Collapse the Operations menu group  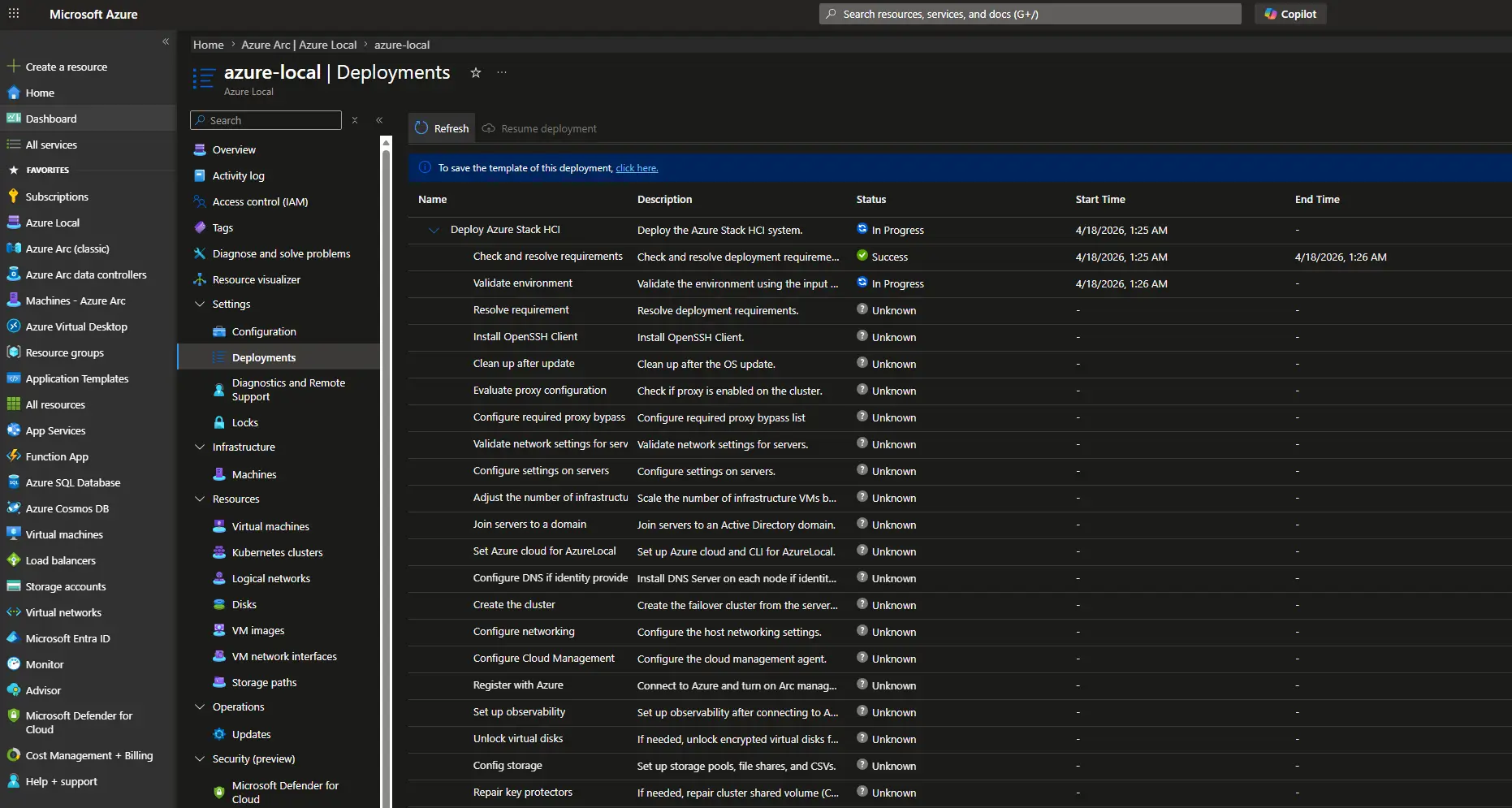[x=200, y=706]
